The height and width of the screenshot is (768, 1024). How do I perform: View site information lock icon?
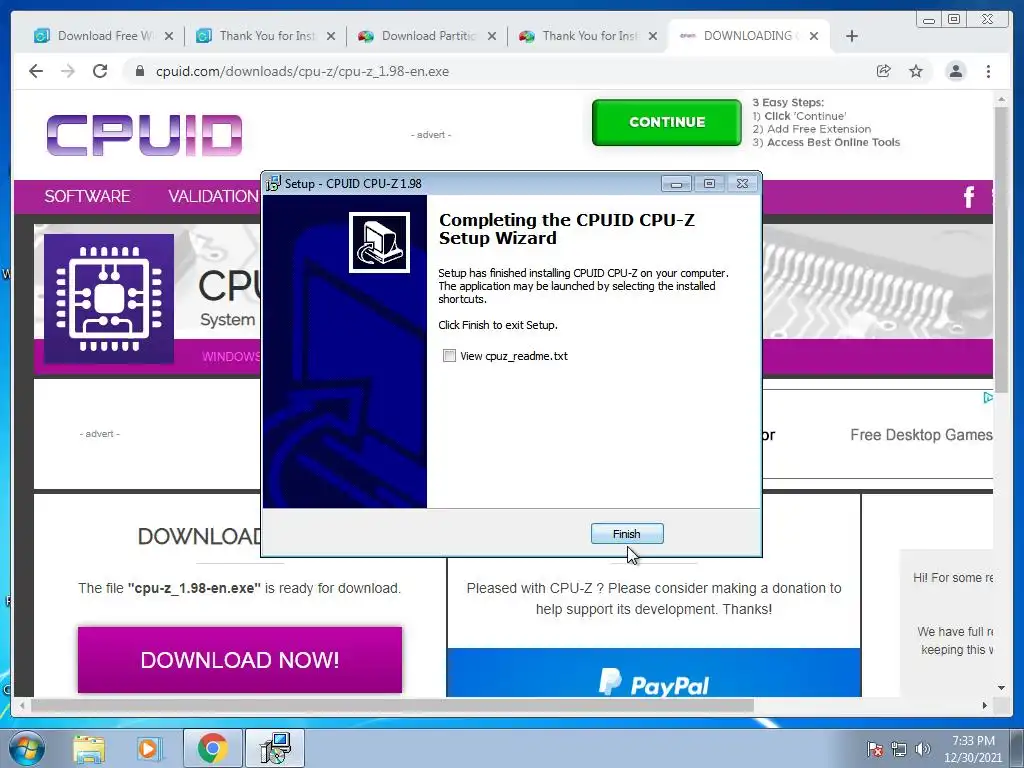coord(139,71)
